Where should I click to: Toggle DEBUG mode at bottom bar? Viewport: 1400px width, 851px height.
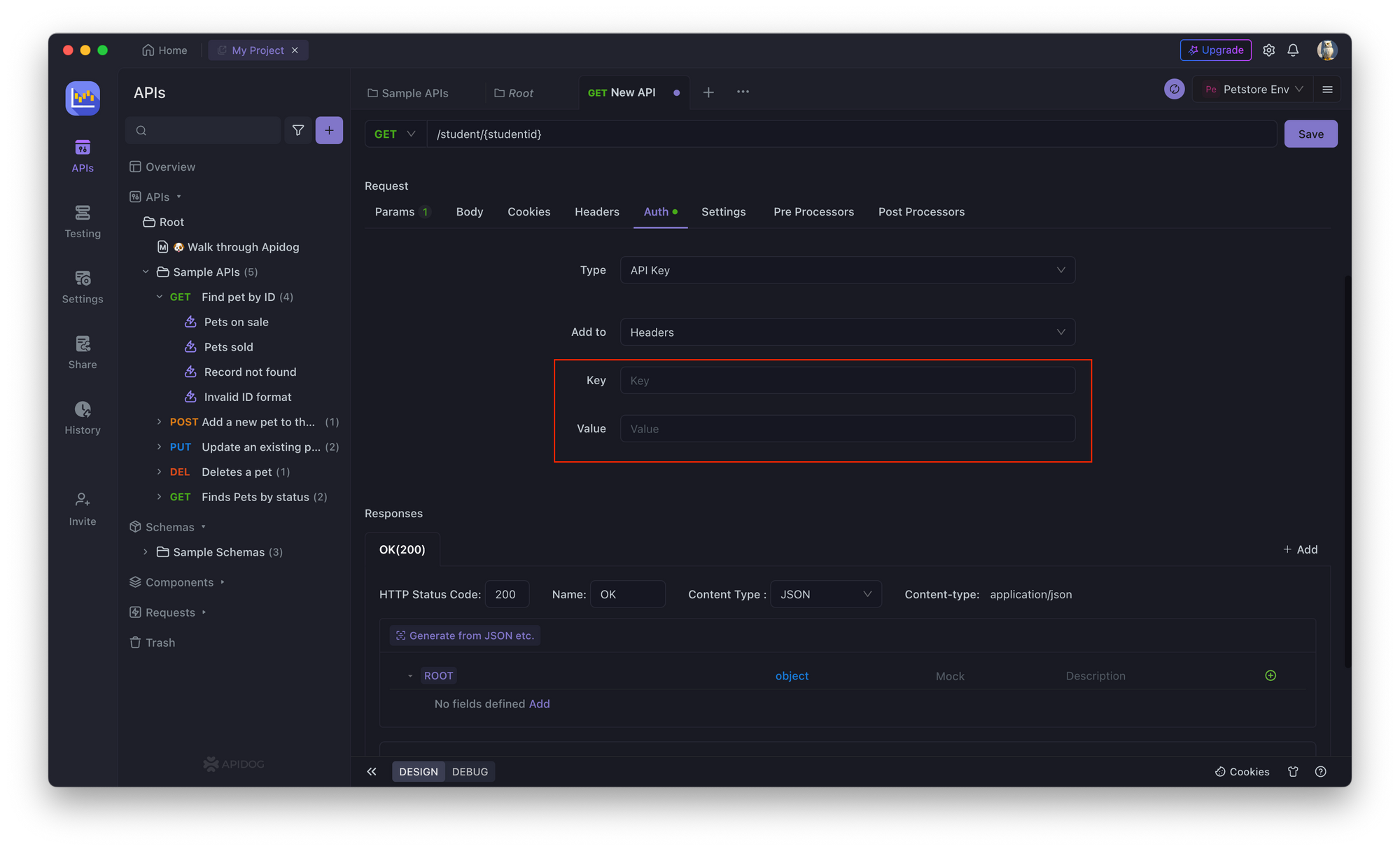[x=470, y=771]
